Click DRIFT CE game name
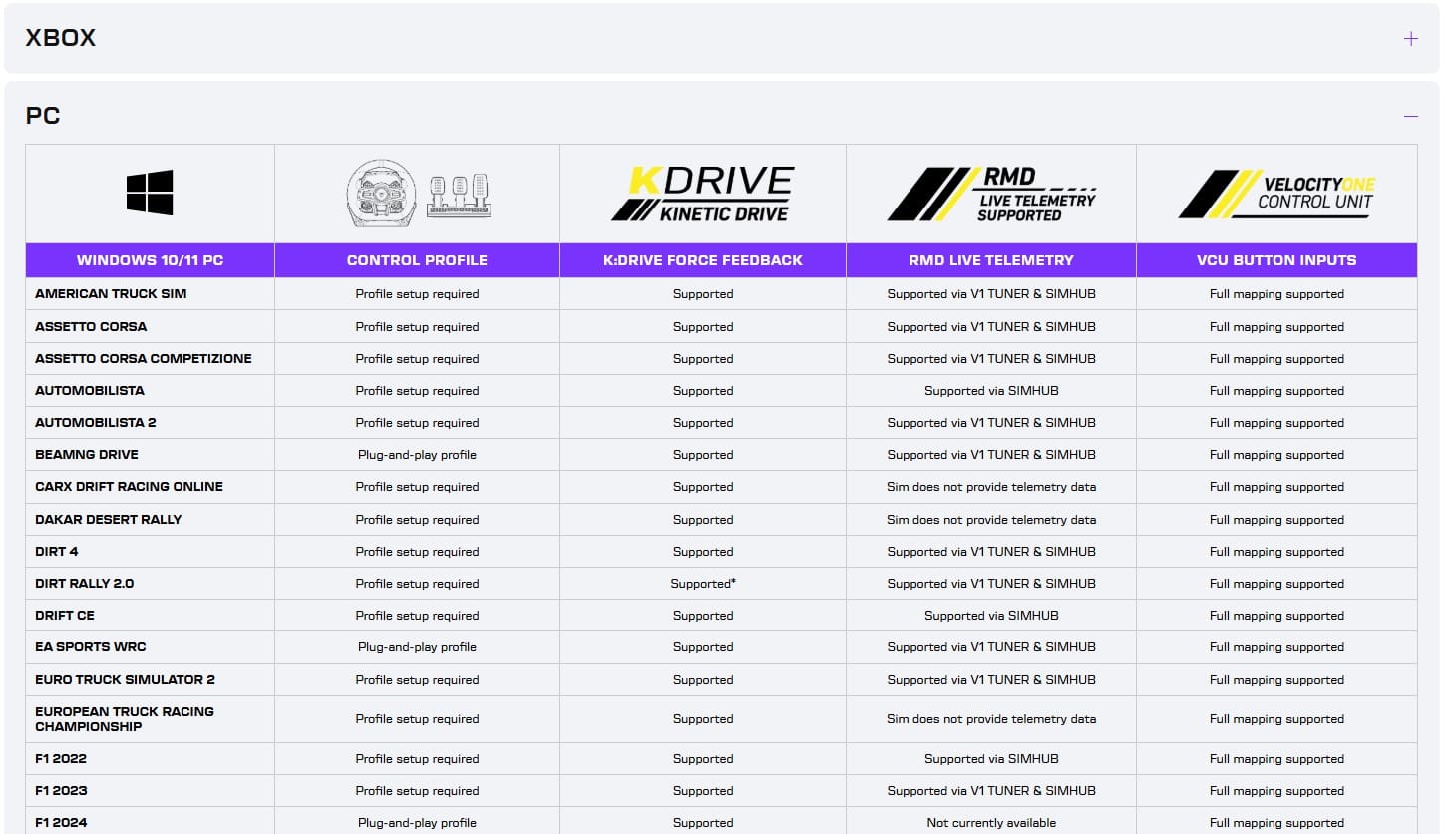The height and width of the screenshot is (834, 1456). point(65,616)
